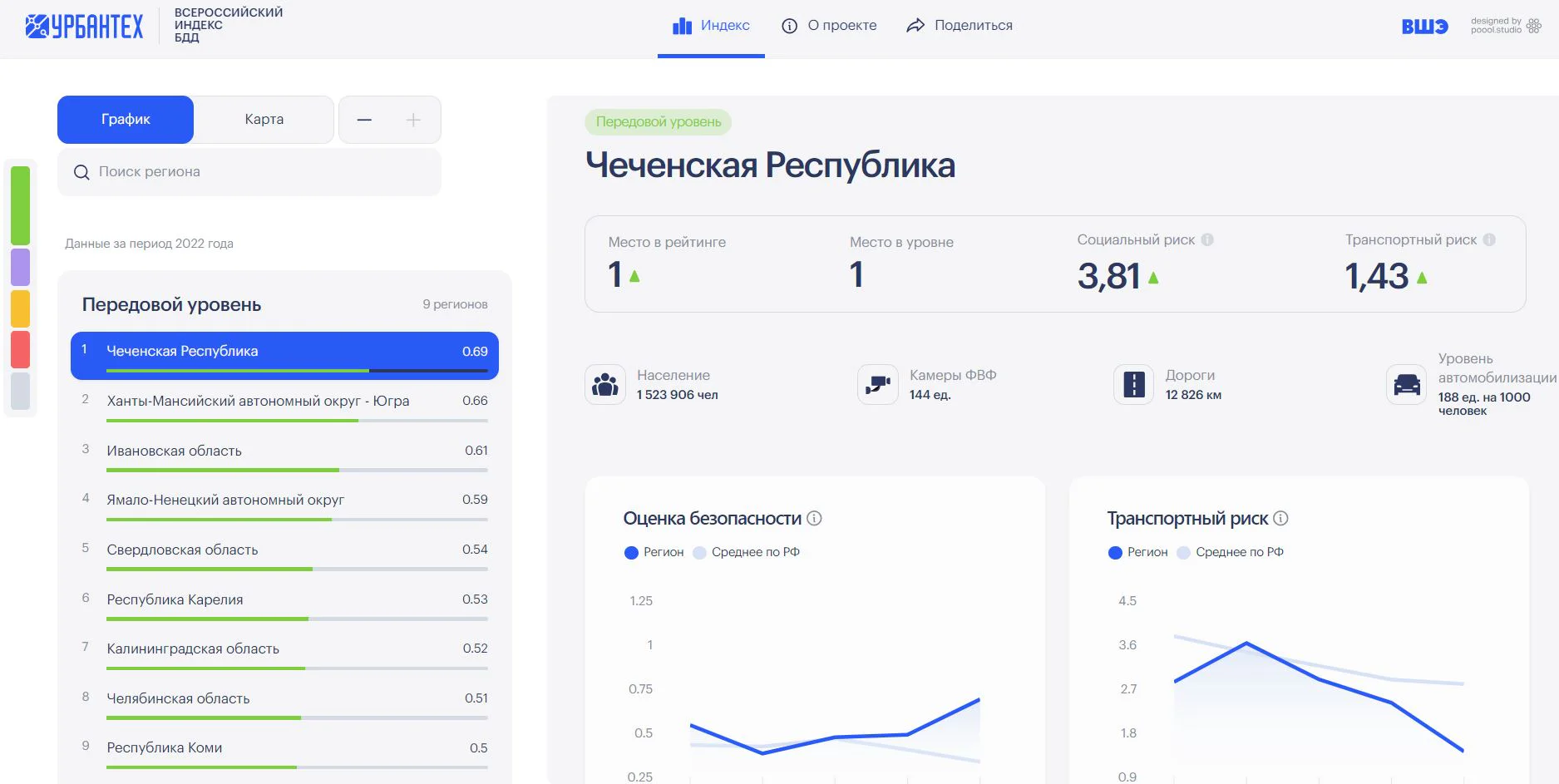The image size is (1559, 784).
Task: Click the car icon for автомобилизации
Action: pos(1407,384)
